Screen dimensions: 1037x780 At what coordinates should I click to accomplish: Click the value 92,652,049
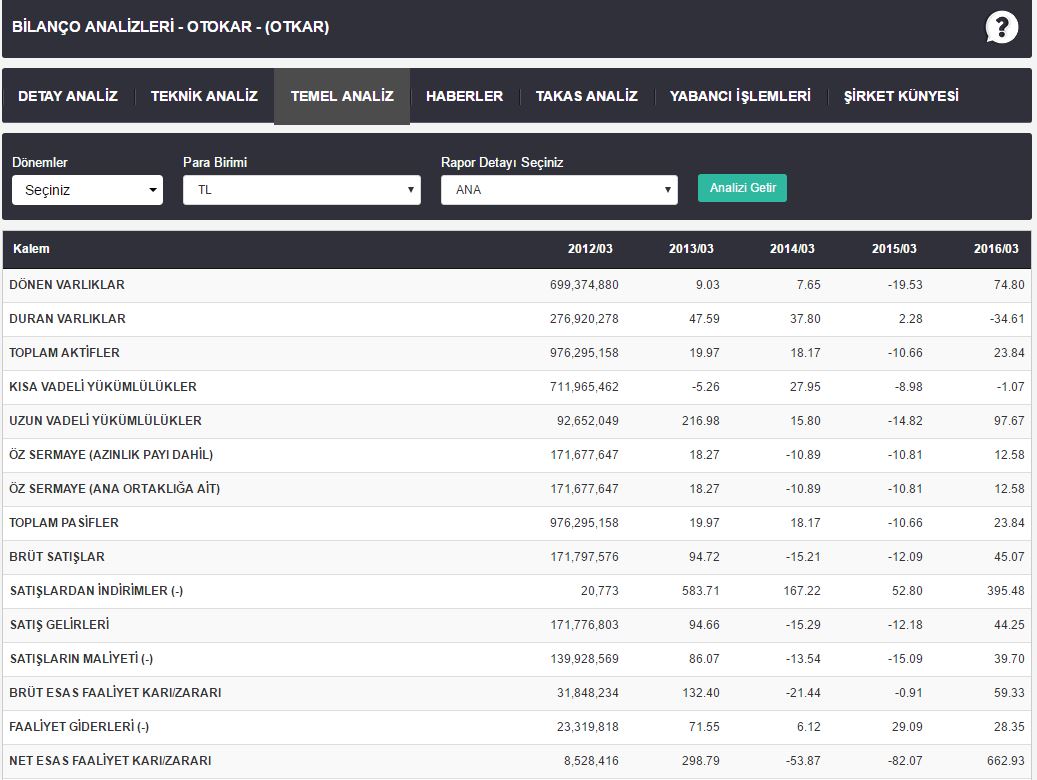[587, 421]
